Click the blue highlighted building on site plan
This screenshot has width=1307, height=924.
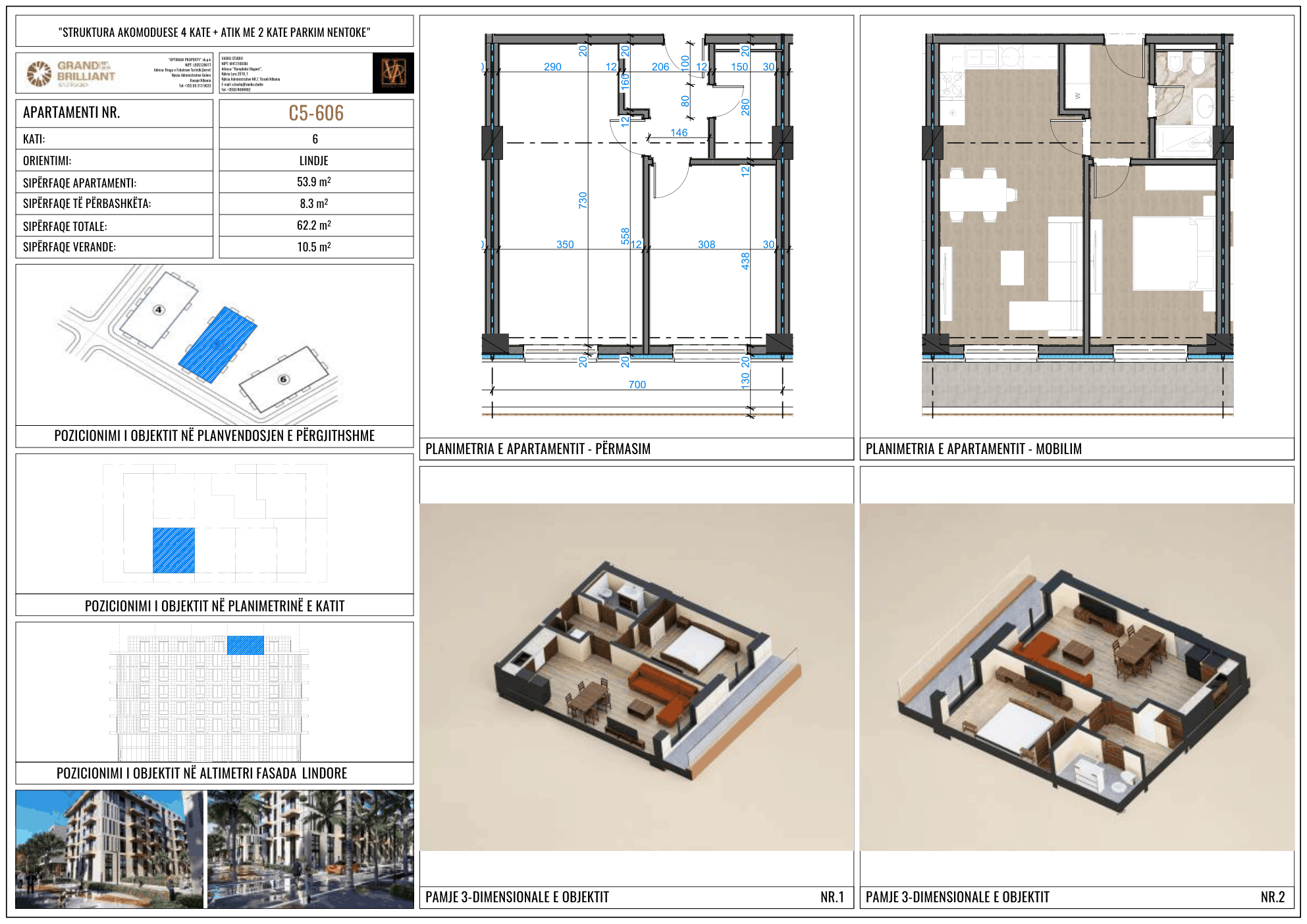[x=218, y=344]
